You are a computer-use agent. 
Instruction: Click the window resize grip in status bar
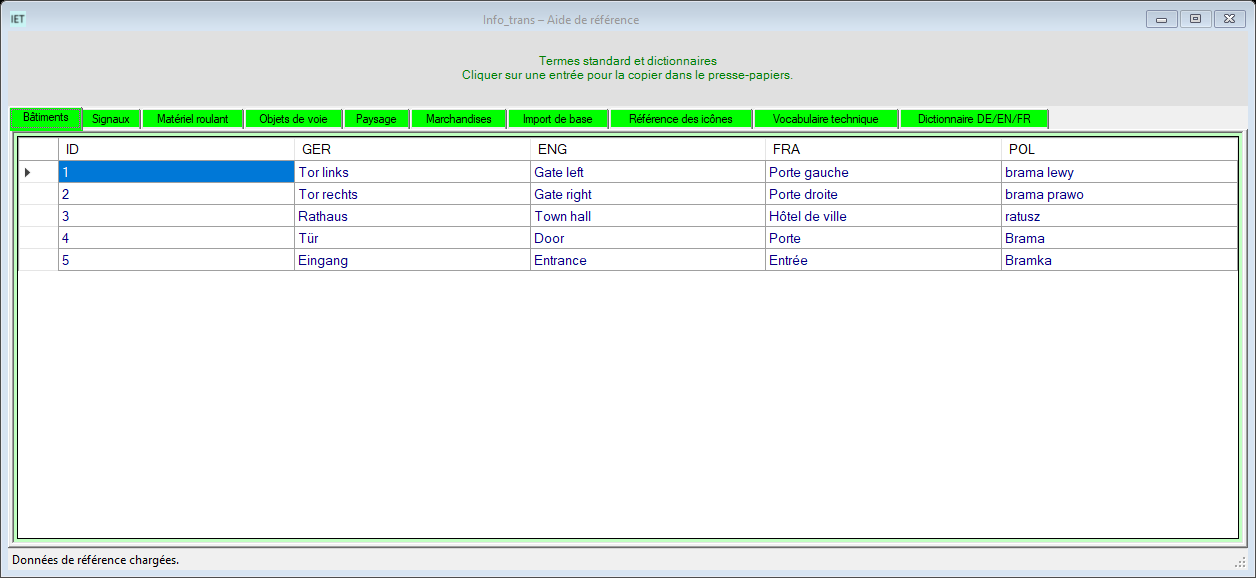[1240, 562]
